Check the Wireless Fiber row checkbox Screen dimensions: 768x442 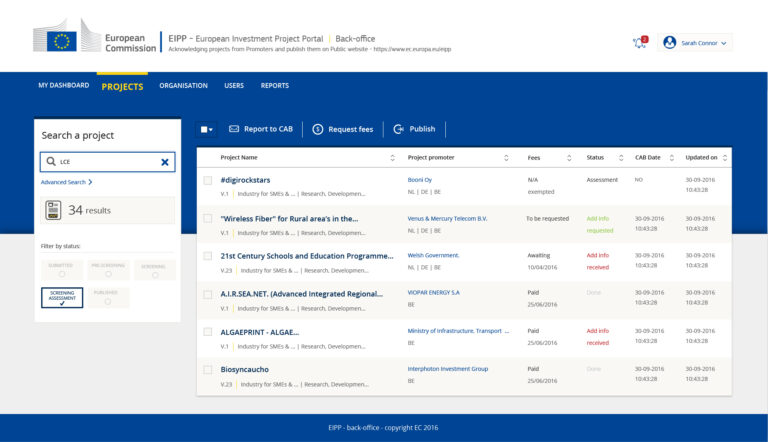[208, 219]
